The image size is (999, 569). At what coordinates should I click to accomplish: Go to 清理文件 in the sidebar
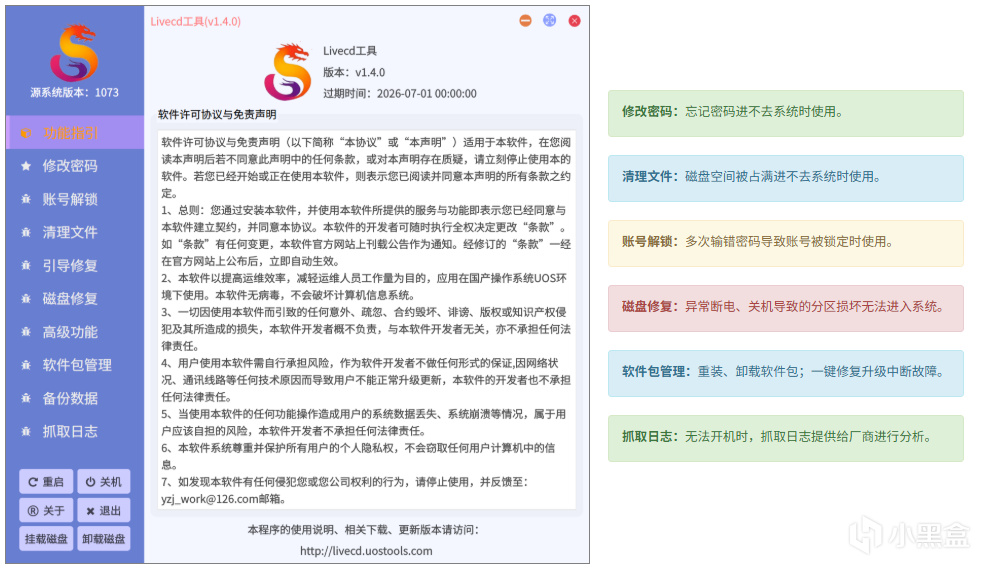tap(75, 232)
